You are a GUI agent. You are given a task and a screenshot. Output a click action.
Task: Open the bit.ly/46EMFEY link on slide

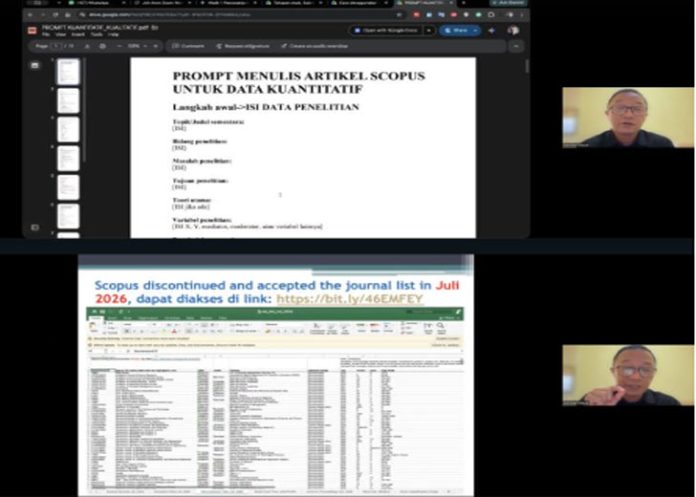click(350, 299)
